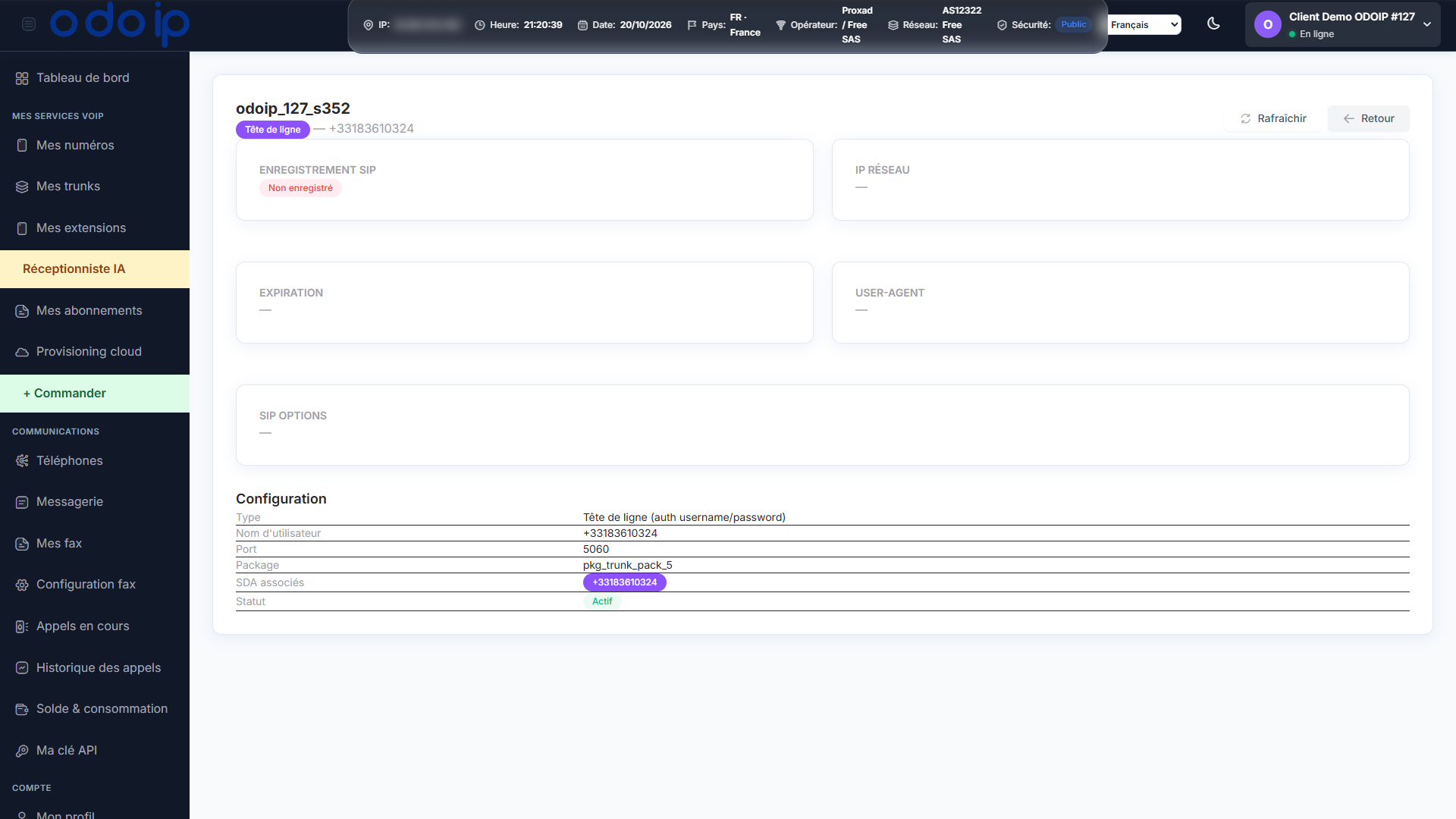This screenshot has width=1456, height=819.
Task: Click the +33183610324 SDA associés badge
Action: (624, 582)
